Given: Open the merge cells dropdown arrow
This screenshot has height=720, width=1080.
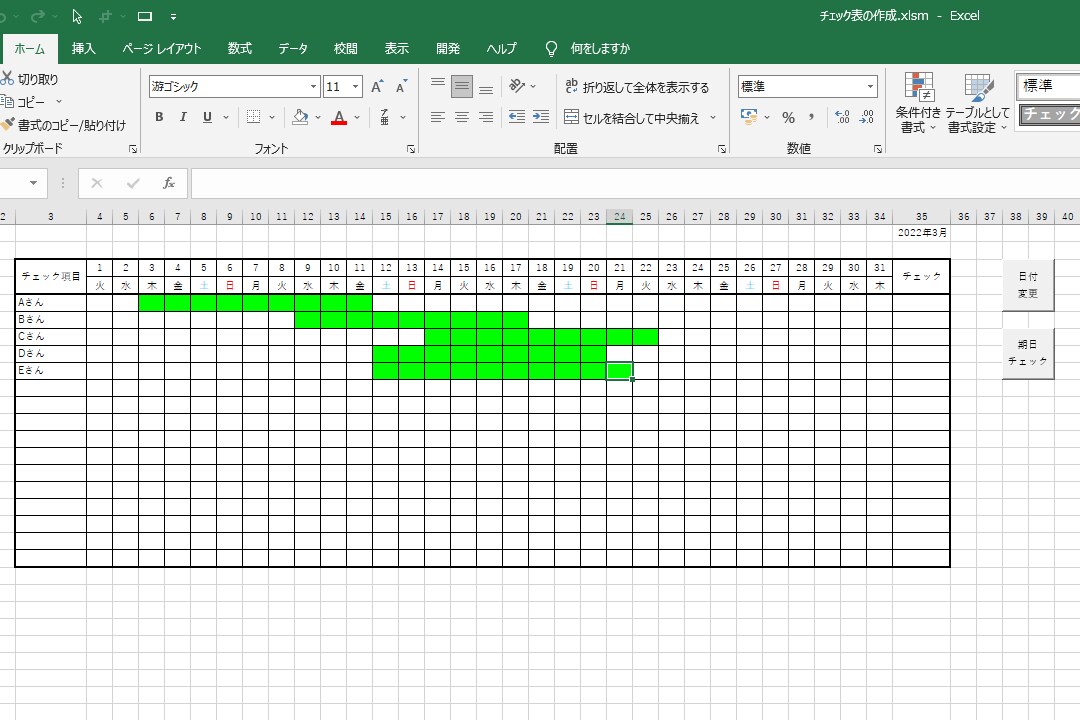Looking at the screenshot, I should [713, 118].
